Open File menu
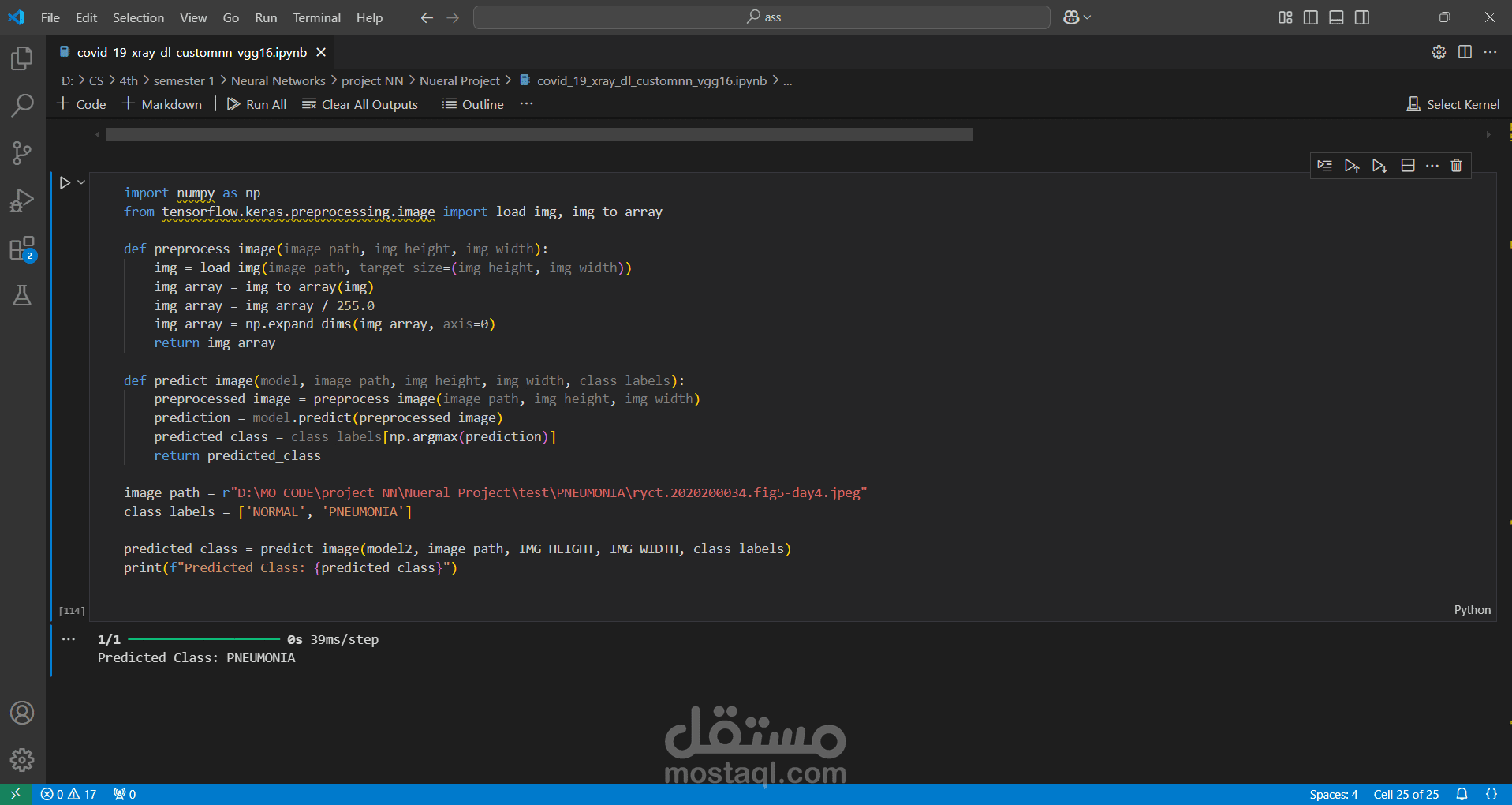The height and width of the screenshot is (805, 1512). pyautogui.click(x=50, y=17)
